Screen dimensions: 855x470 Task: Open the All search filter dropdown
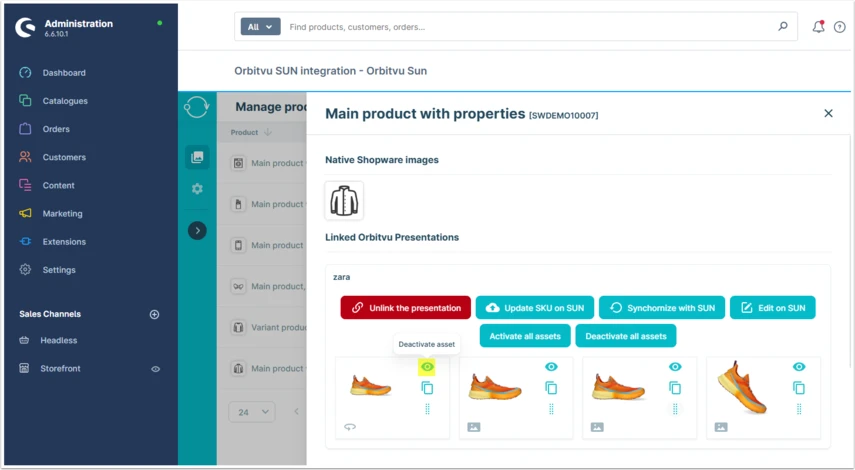(260, 27)
